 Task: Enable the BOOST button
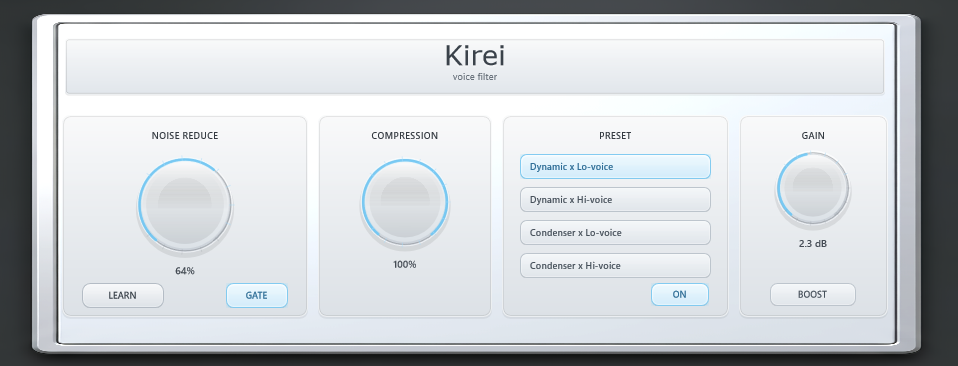(x=813, y=294)
